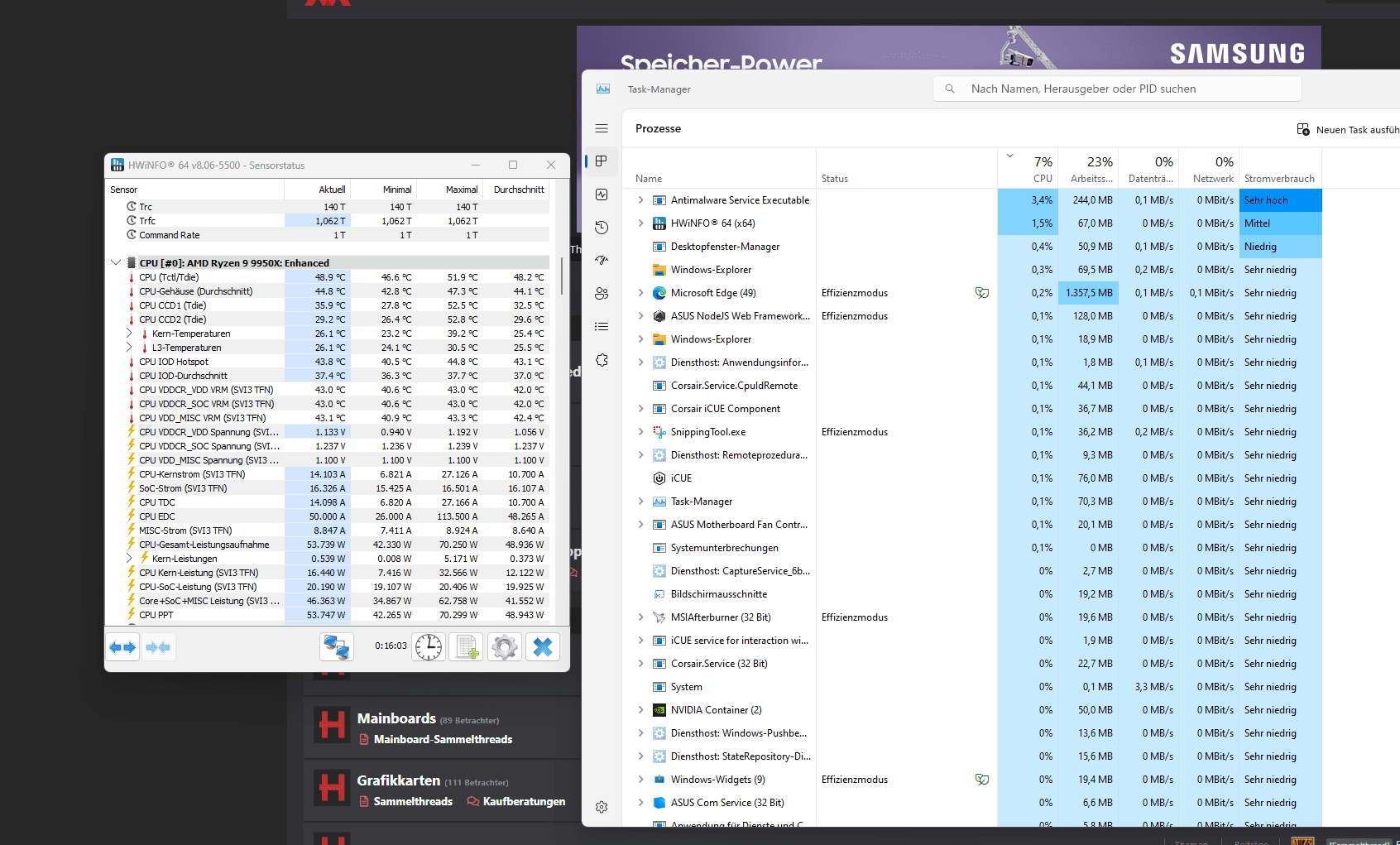Expand the NVIDIA Container (2) group
The height and width of the screenshot is (845, 1400).
(x=640, y=710)
